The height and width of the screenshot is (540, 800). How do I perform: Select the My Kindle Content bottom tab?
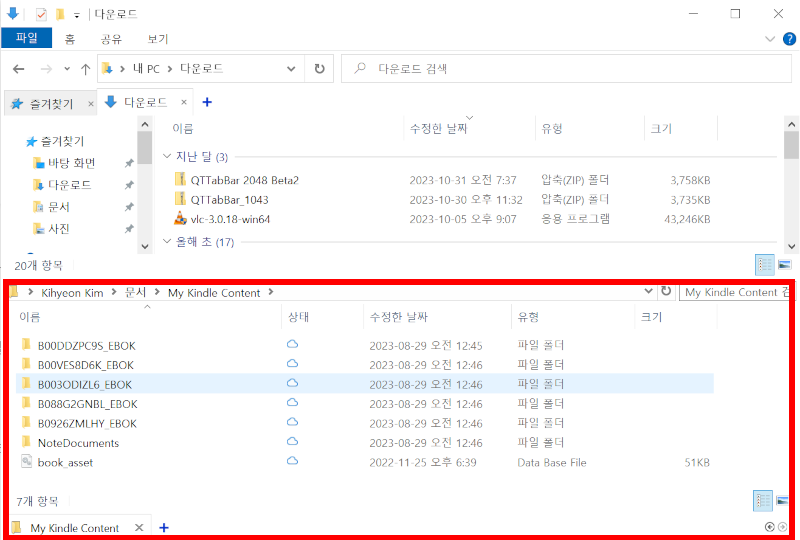74,528
